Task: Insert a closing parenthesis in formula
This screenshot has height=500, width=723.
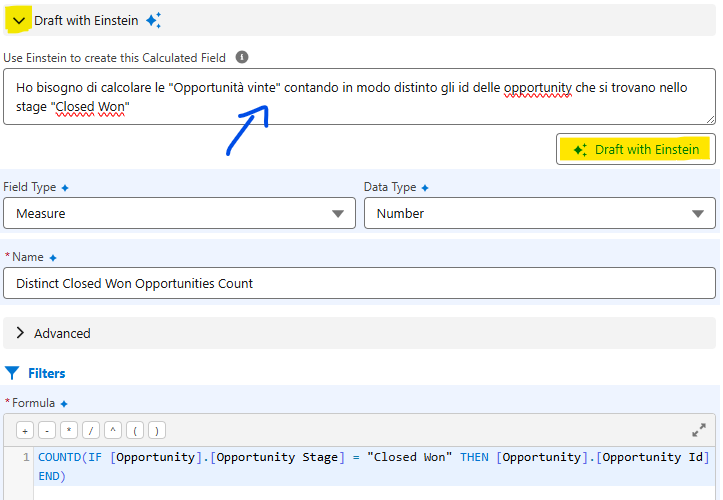Action: tap(157, 430)
